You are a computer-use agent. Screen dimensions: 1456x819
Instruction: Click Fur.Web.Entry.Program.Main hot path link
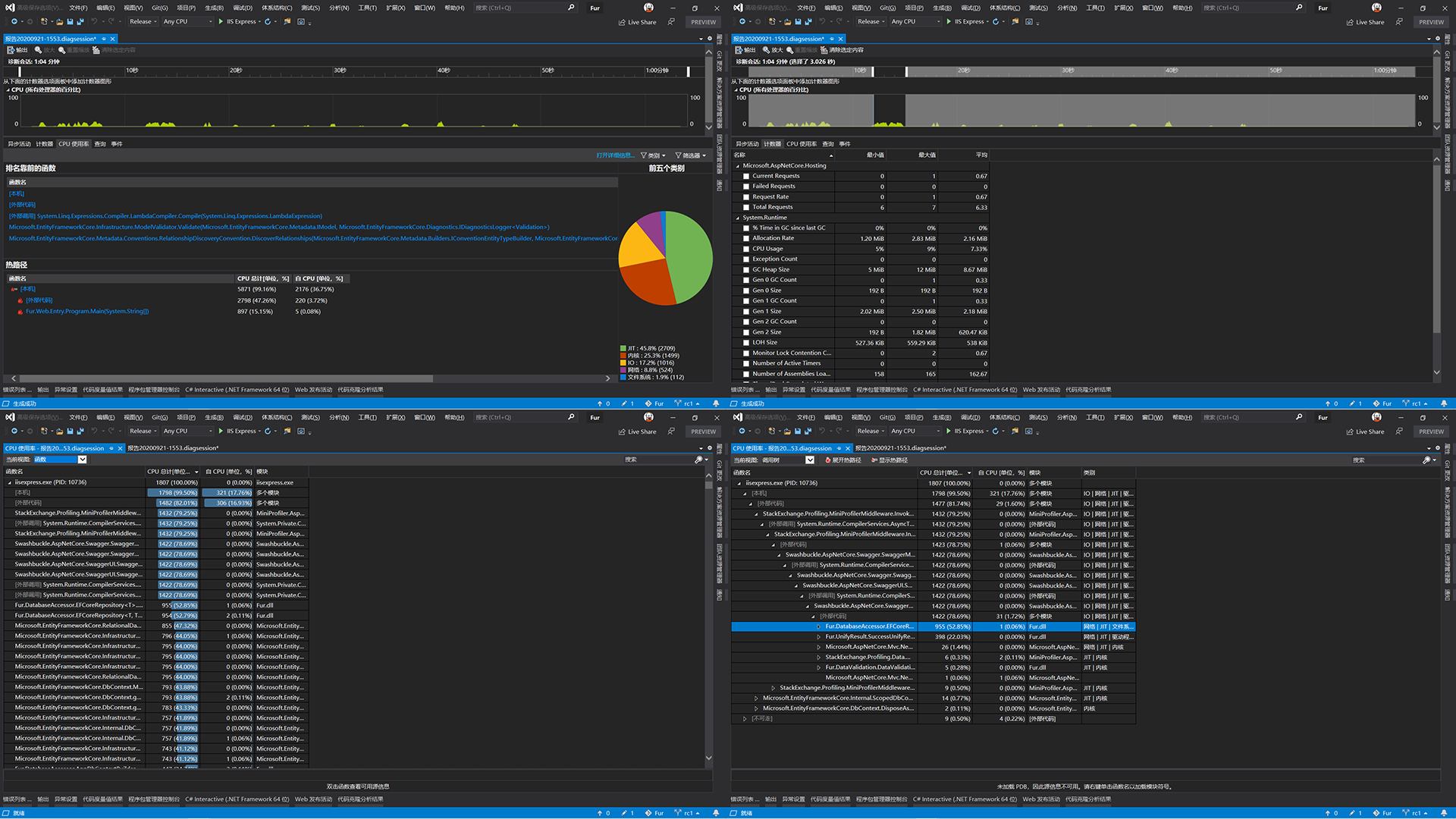[87, 312]
